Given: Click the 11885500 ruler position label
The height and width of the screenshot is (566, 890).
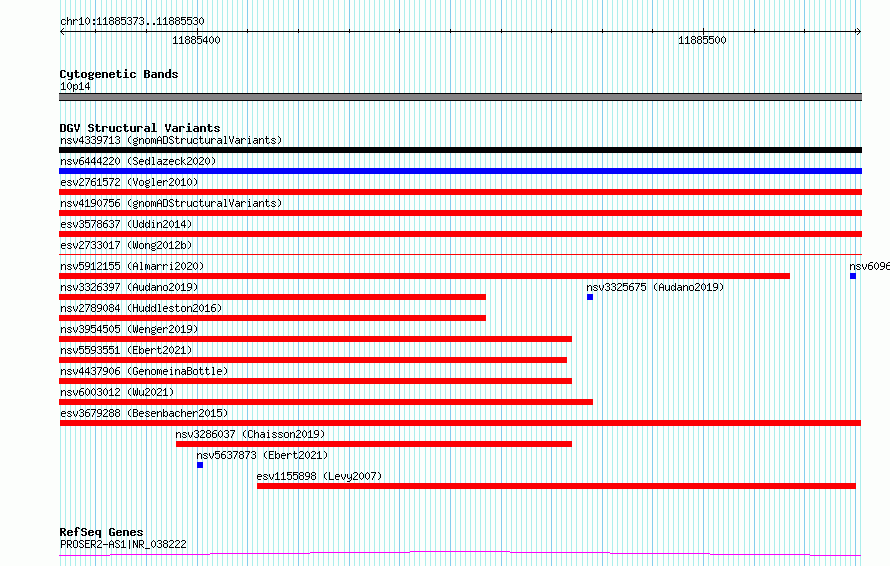Looking at the screenshot, I should pyautogui.click(x=702, y=40).
